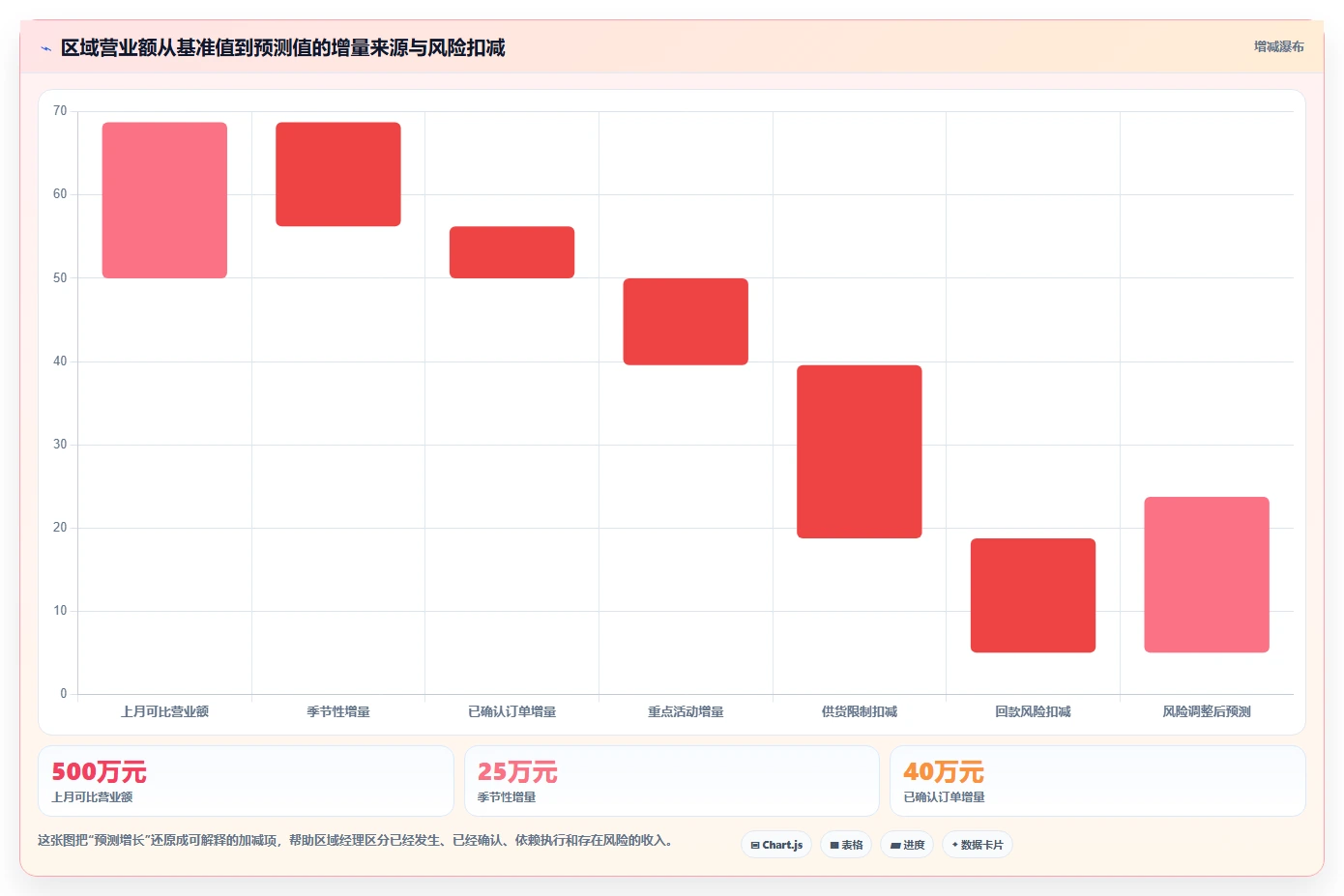The image size is (1344, 896).
Task: Click y-axis tick value 30
Action: coord(60,445)
